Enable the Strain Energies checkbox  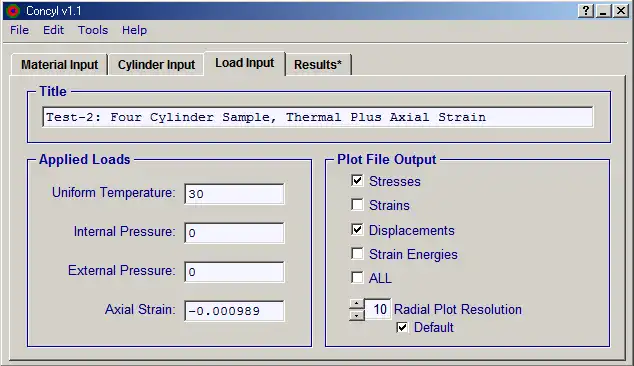(357, 254)
